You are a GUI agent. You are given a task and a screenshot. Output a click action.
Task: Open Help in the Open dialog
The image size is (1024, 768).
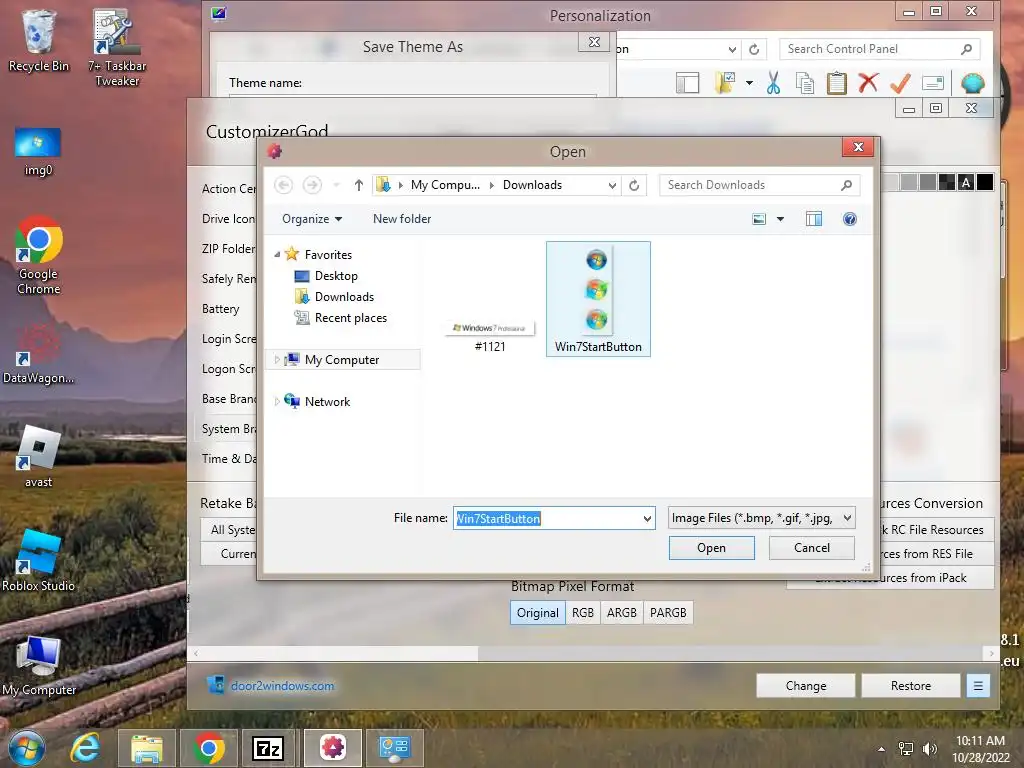pyautogui.click(x=850, y=219)
